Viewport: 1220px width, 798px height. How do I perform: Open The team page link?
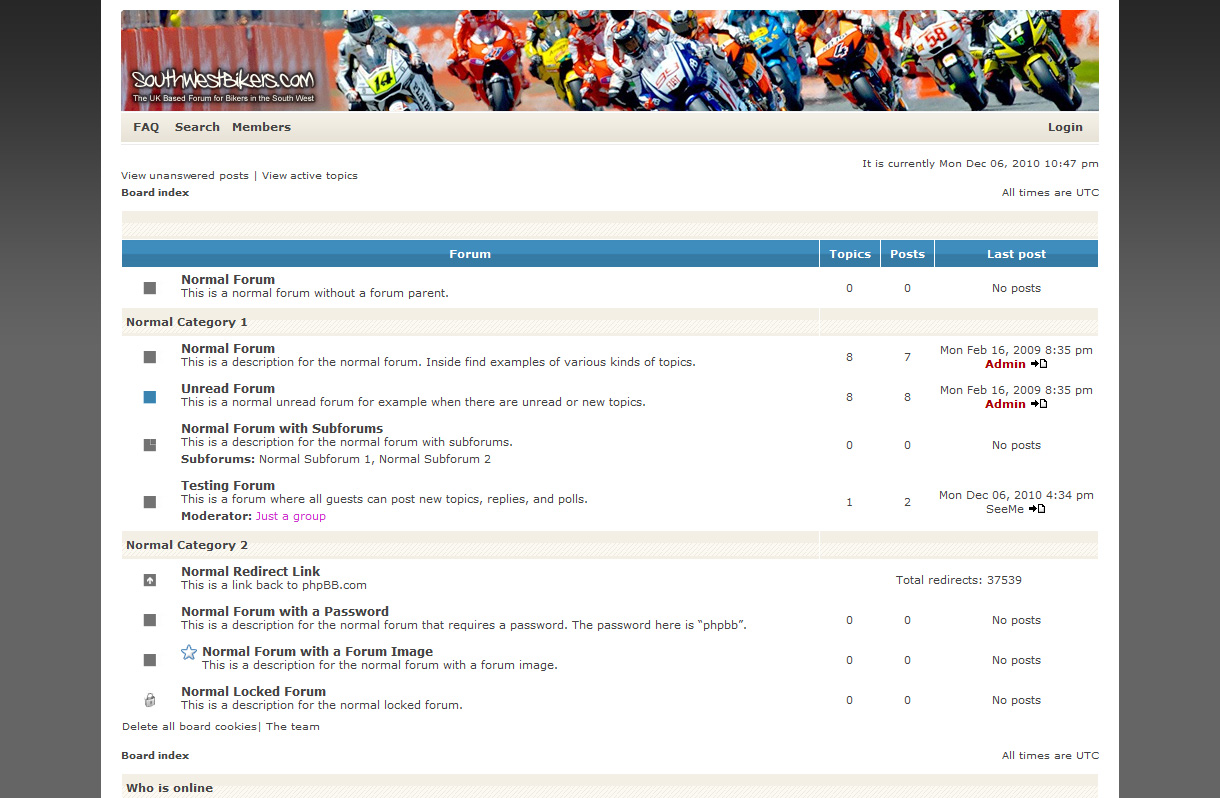(x=292, y=727)
